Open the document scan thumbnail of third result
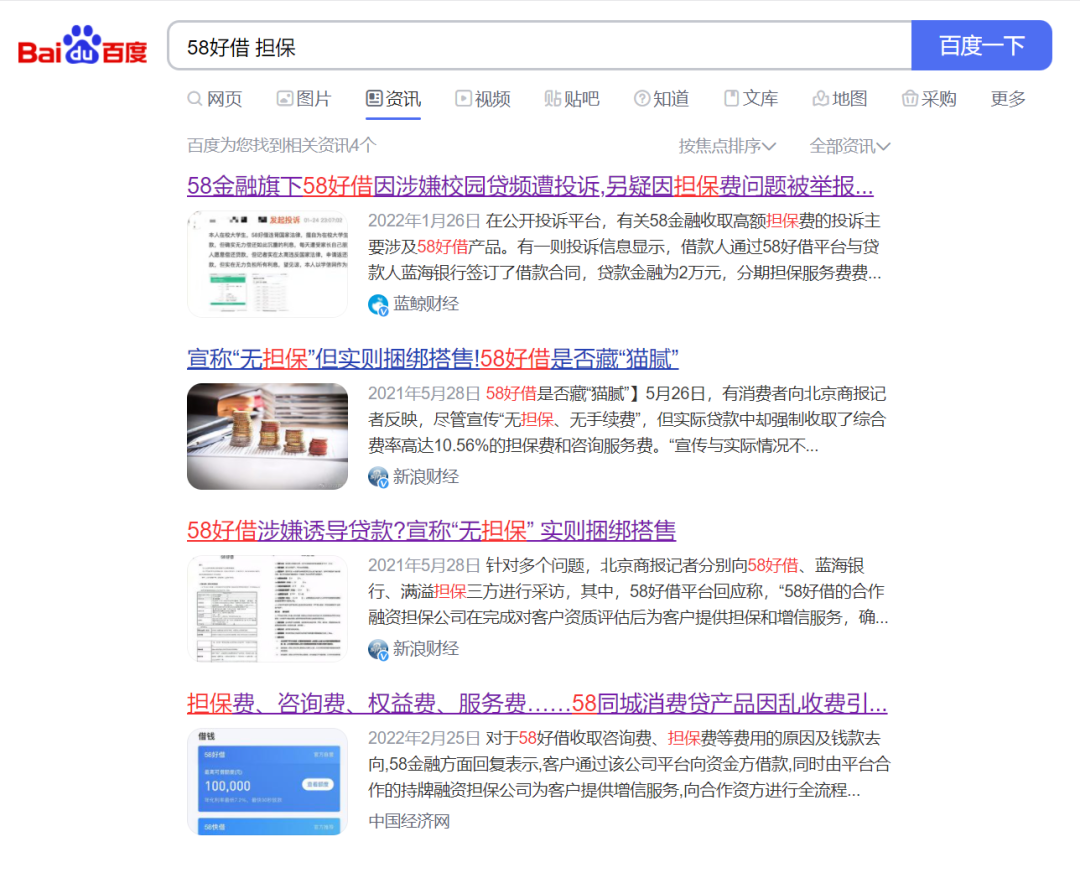 tap(267, 608)
